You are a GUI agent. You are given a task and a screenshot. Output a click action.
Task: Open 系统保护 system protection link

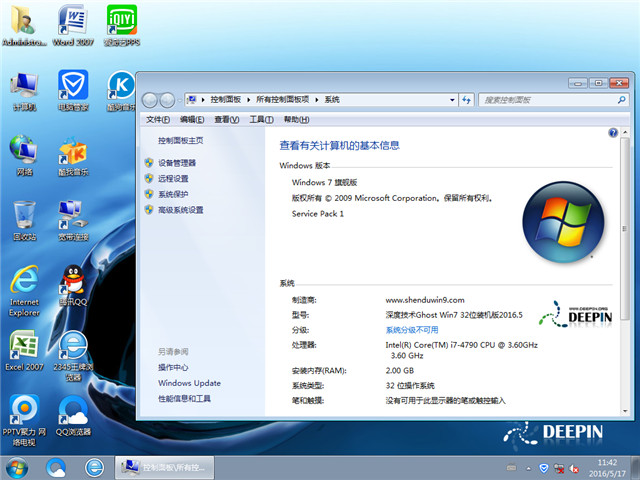[x=173, y=194]
